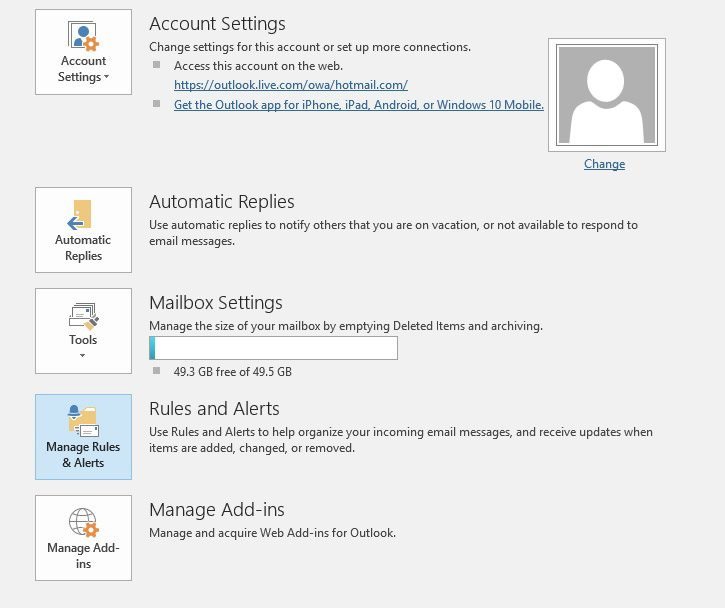Click the Get the Outlook app link
725x608 pixels.
pos(359,105)
